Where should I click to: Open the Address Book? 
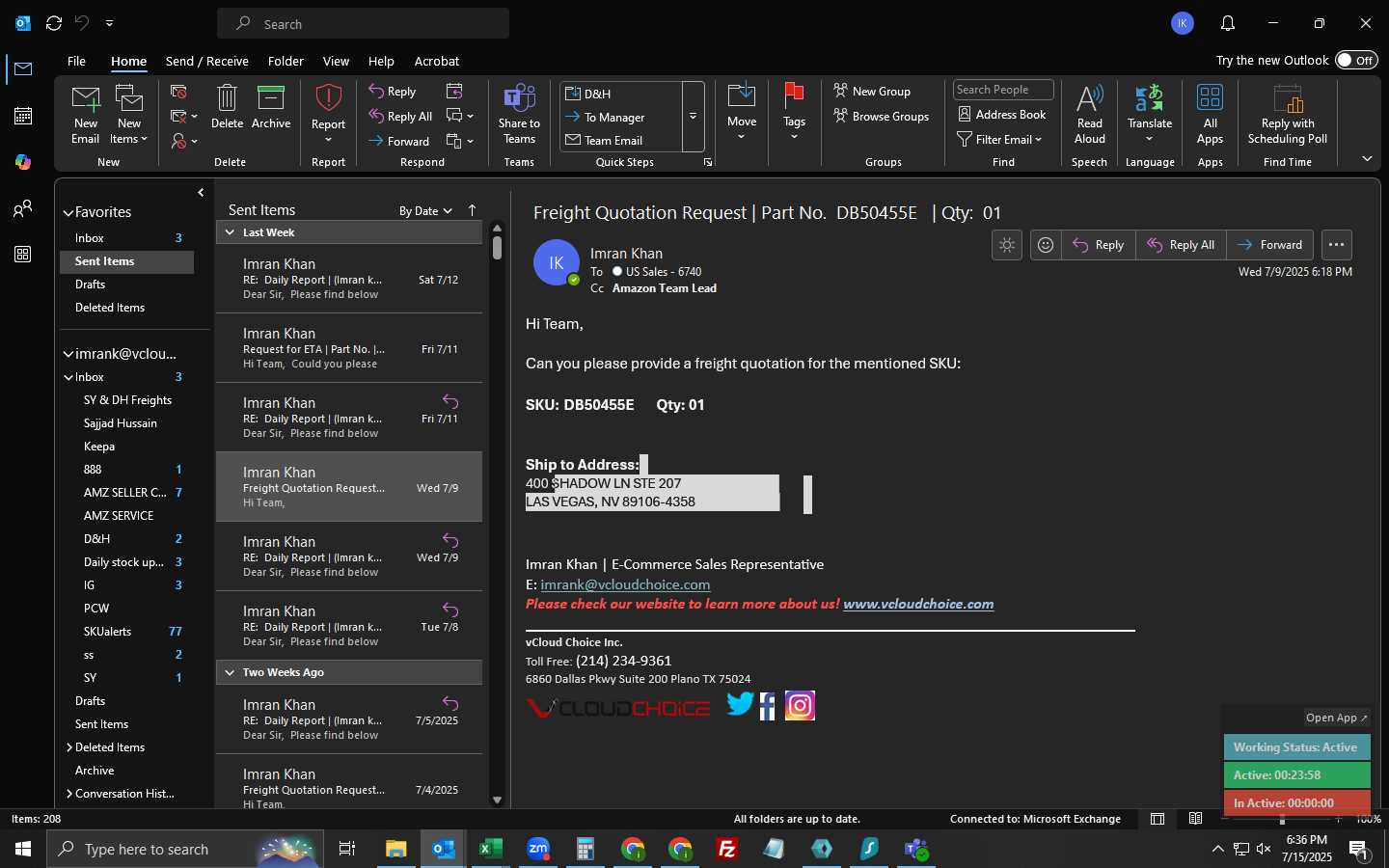pos(1001,115)
